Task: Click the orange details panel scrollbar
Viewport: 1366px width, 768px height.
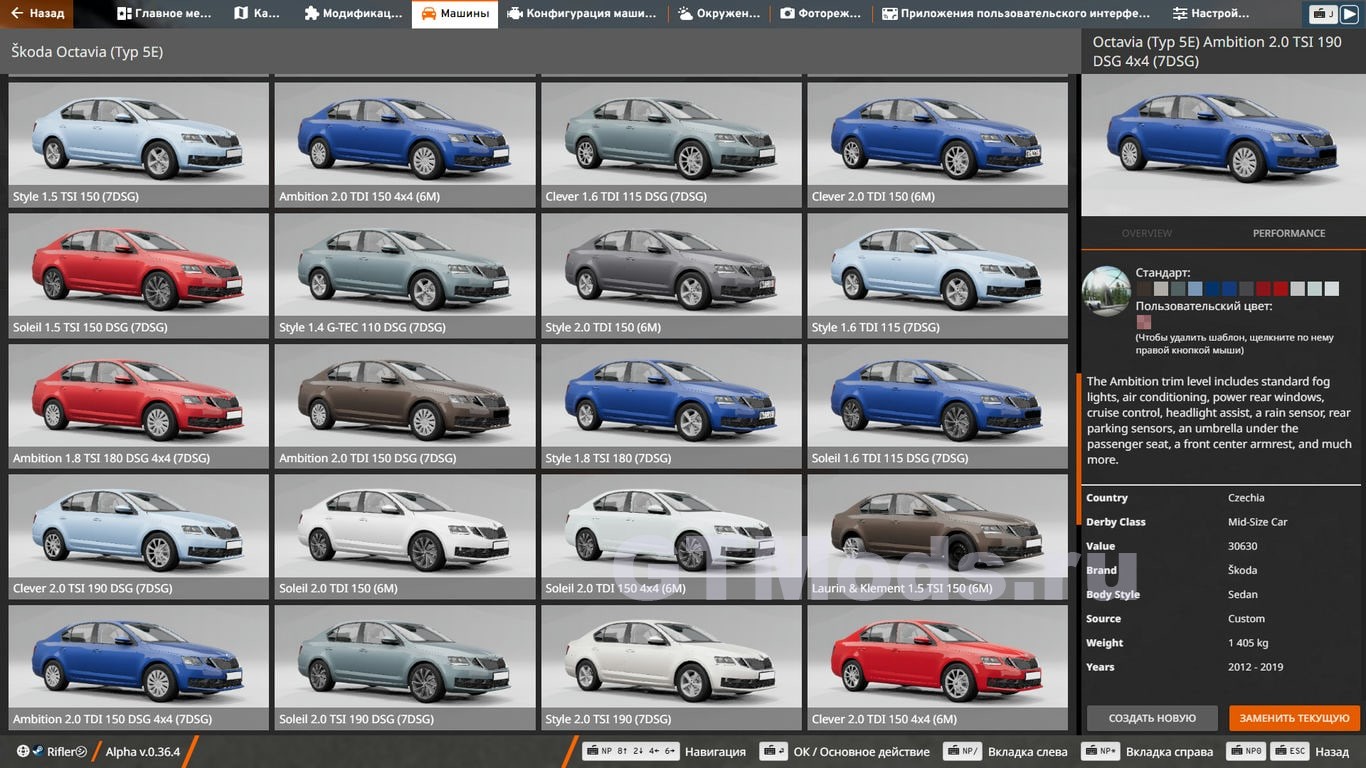Action: (1078, 448)
